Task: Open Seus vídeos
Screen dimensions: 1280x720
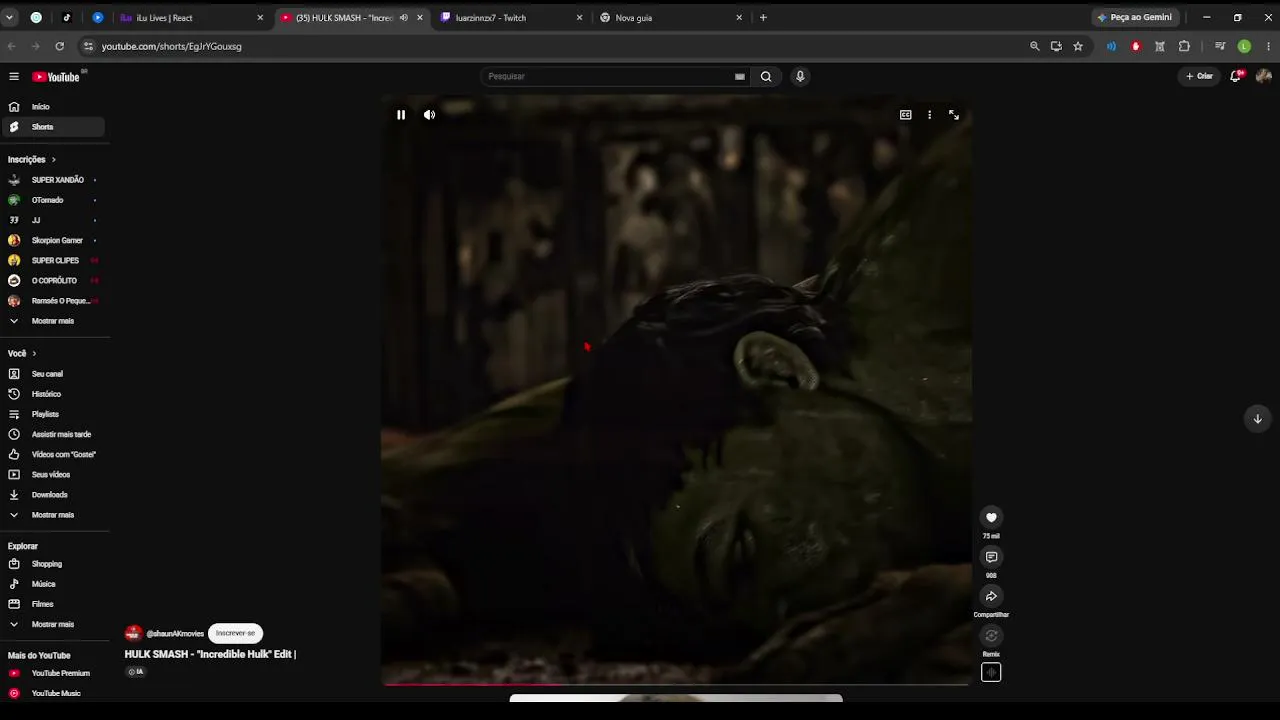Action: [x=52, y=475]
